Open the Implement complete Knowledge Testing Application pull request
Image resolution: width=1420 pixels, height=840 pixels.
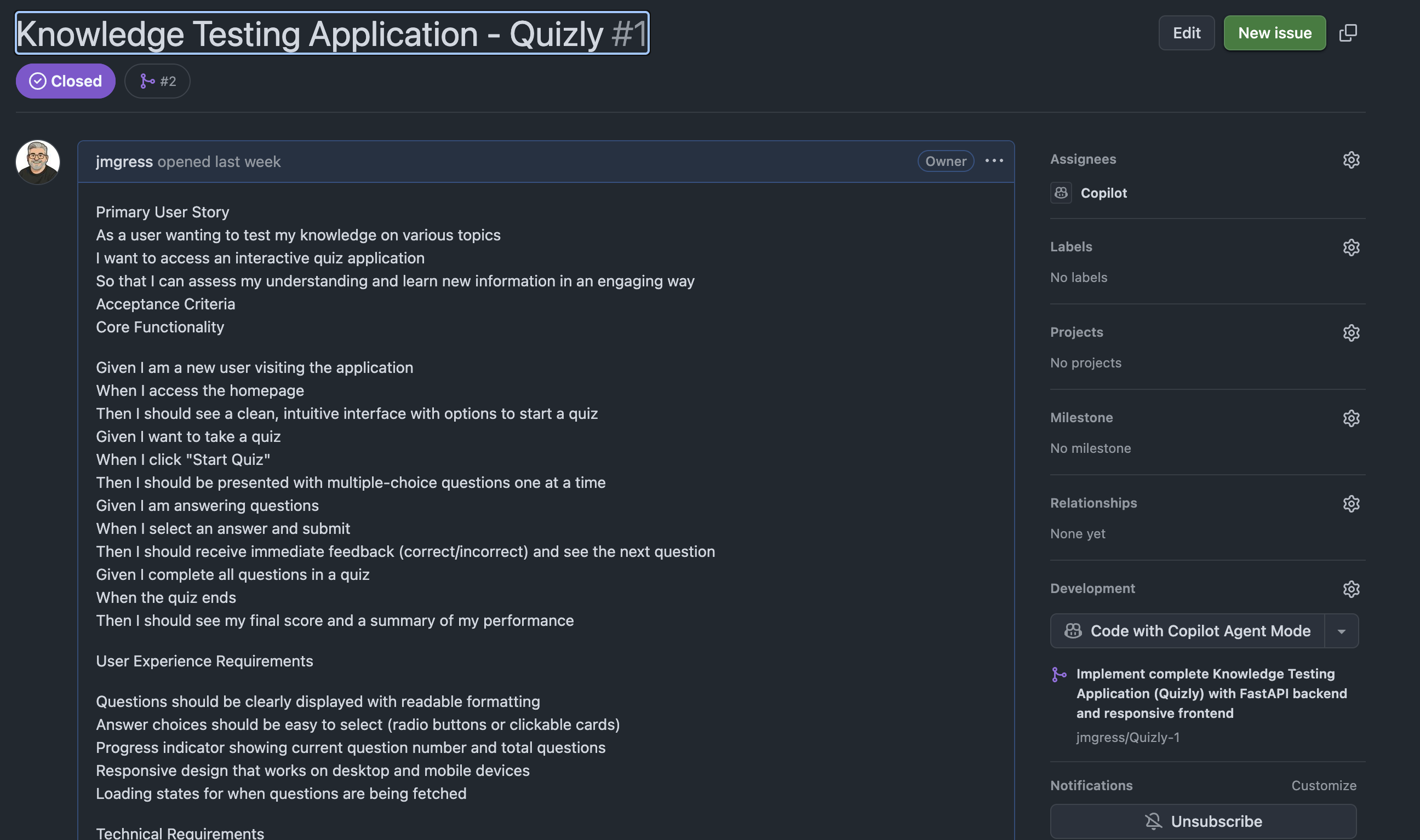(1211, 693)
